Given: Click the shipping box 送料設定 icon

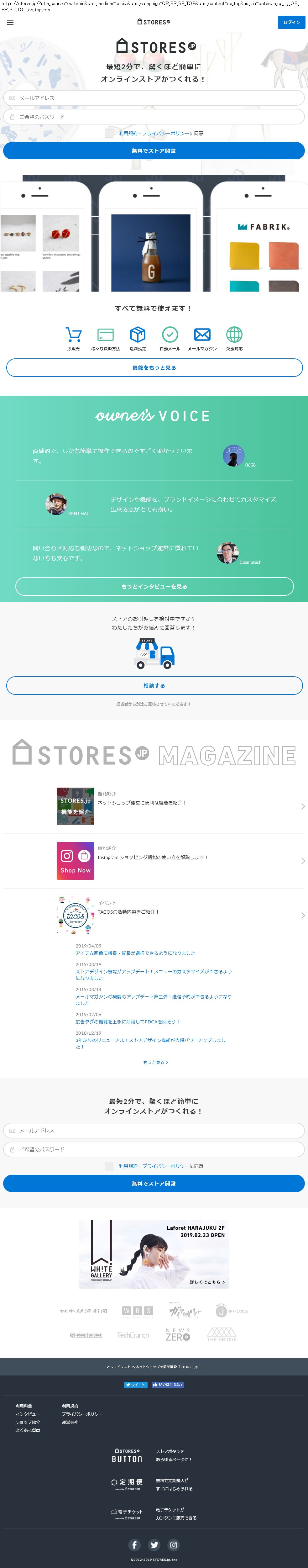Looking at the screenshot, I should 138,334.
